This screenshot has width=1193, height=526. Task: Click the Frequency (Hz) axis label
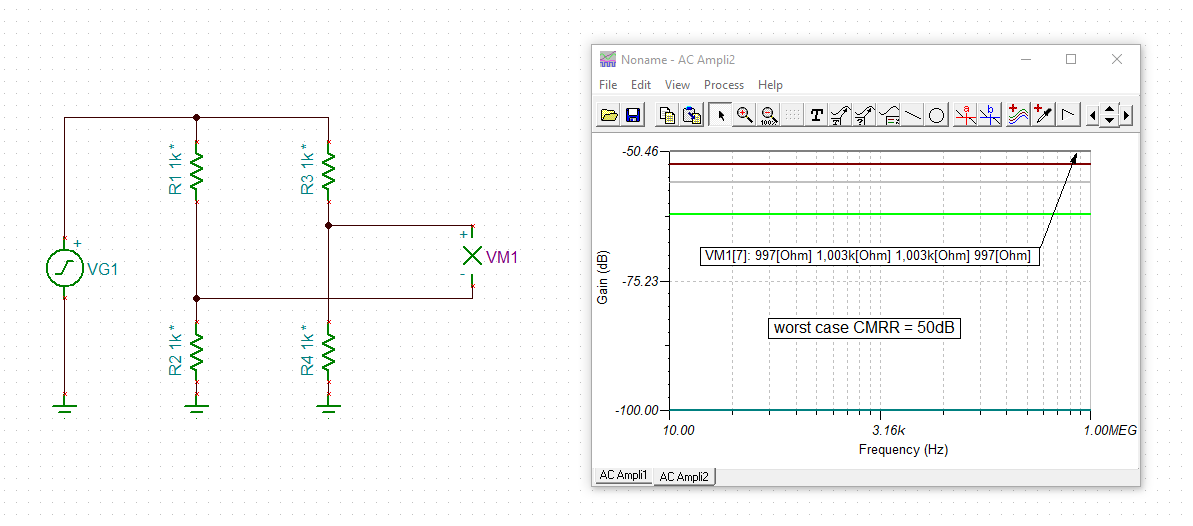[x=903, y=449]
